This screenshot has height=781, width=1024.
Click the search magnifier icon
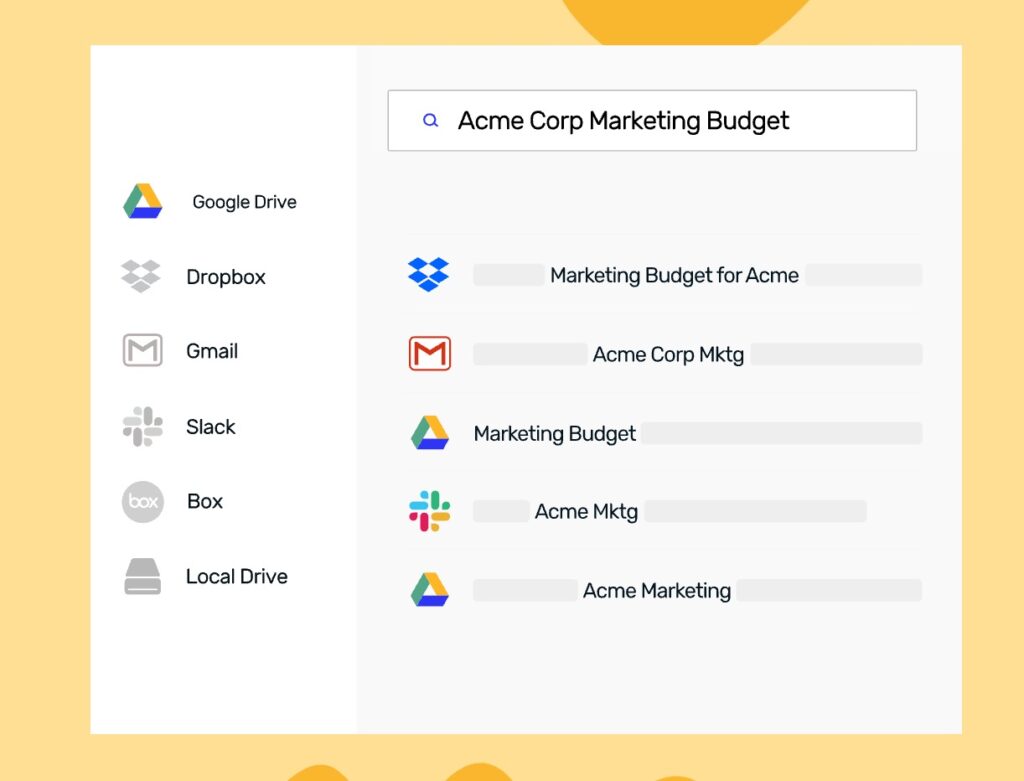430,120
